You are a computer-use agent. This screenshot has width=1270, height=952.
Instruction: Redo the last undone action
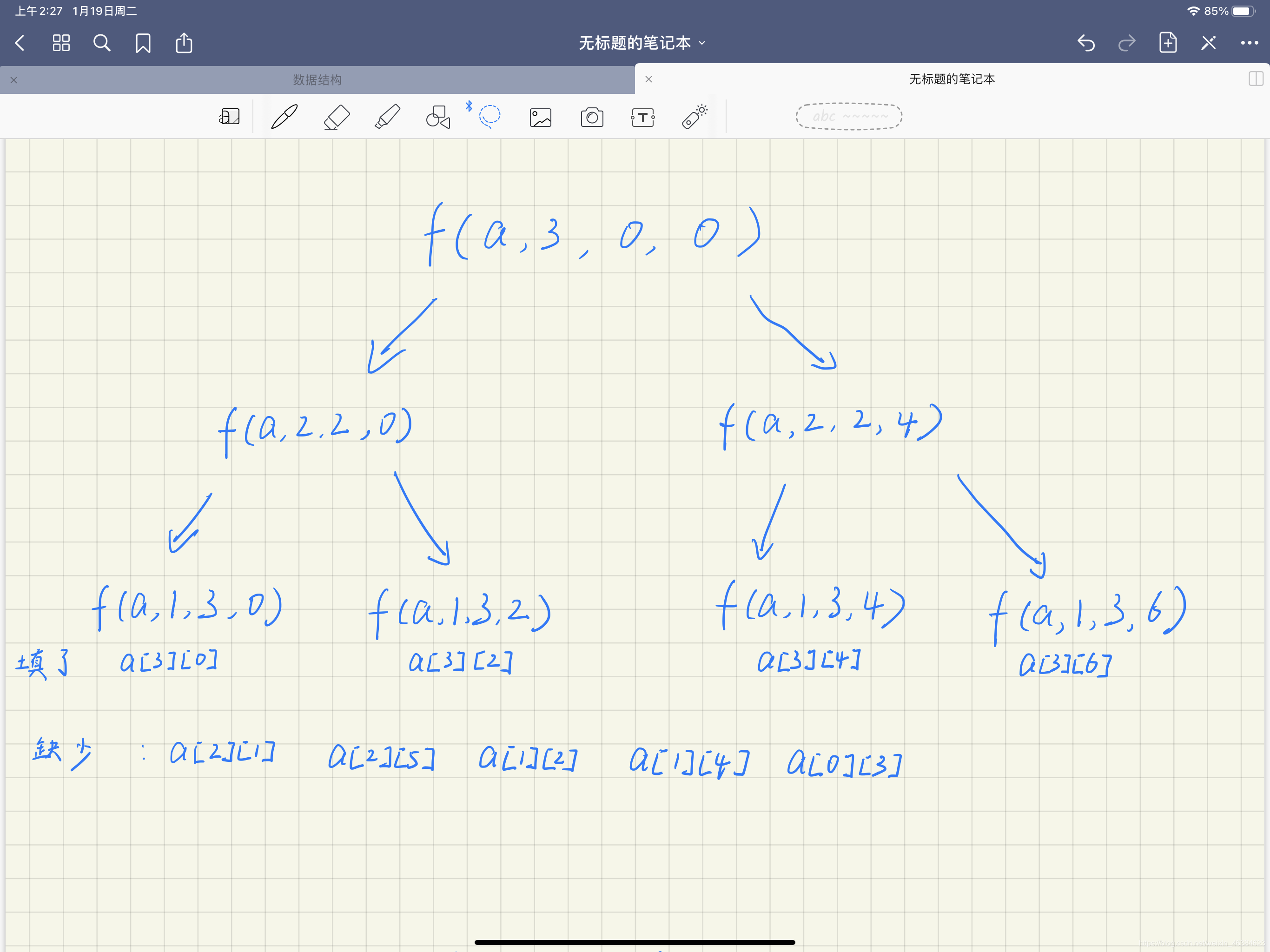tap(1126, 43)
